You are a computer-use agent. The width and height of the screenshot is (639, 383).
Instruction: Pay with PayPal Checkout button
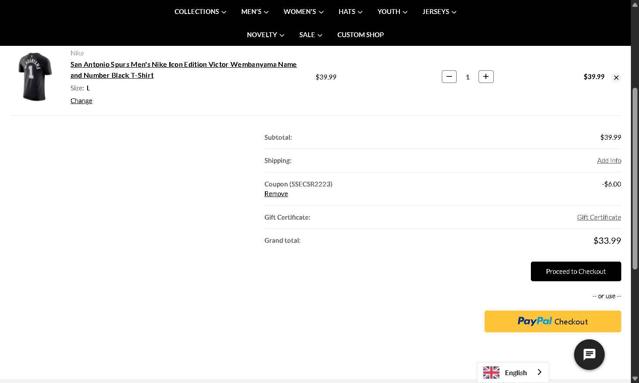tap(553, 321)
